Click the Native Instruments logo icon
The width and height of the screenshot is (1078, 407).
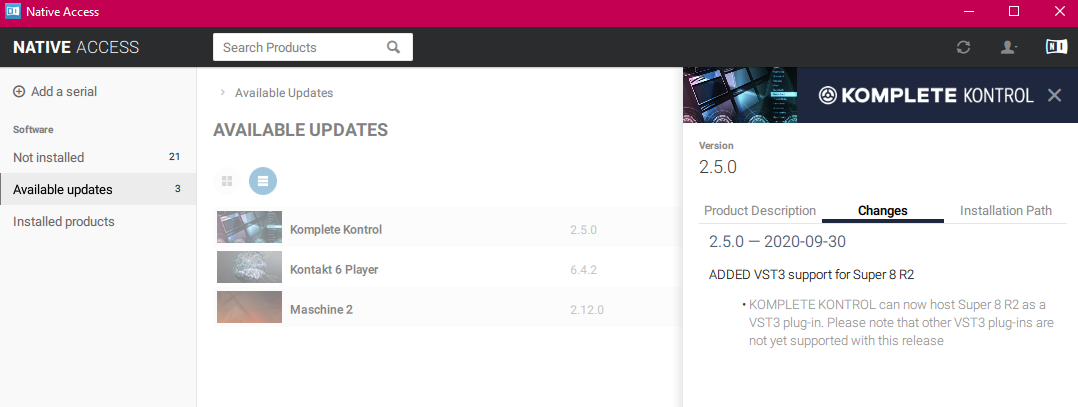tap(1056, 47)
